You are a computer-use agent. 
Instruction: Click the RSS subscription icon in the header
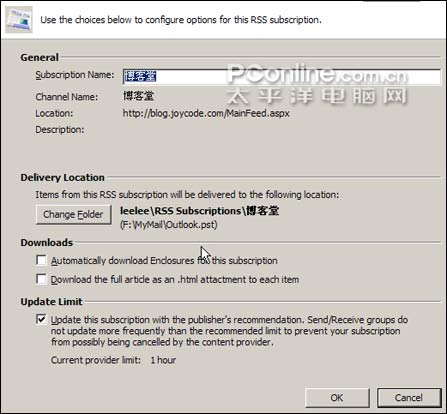tap(19, 19)
